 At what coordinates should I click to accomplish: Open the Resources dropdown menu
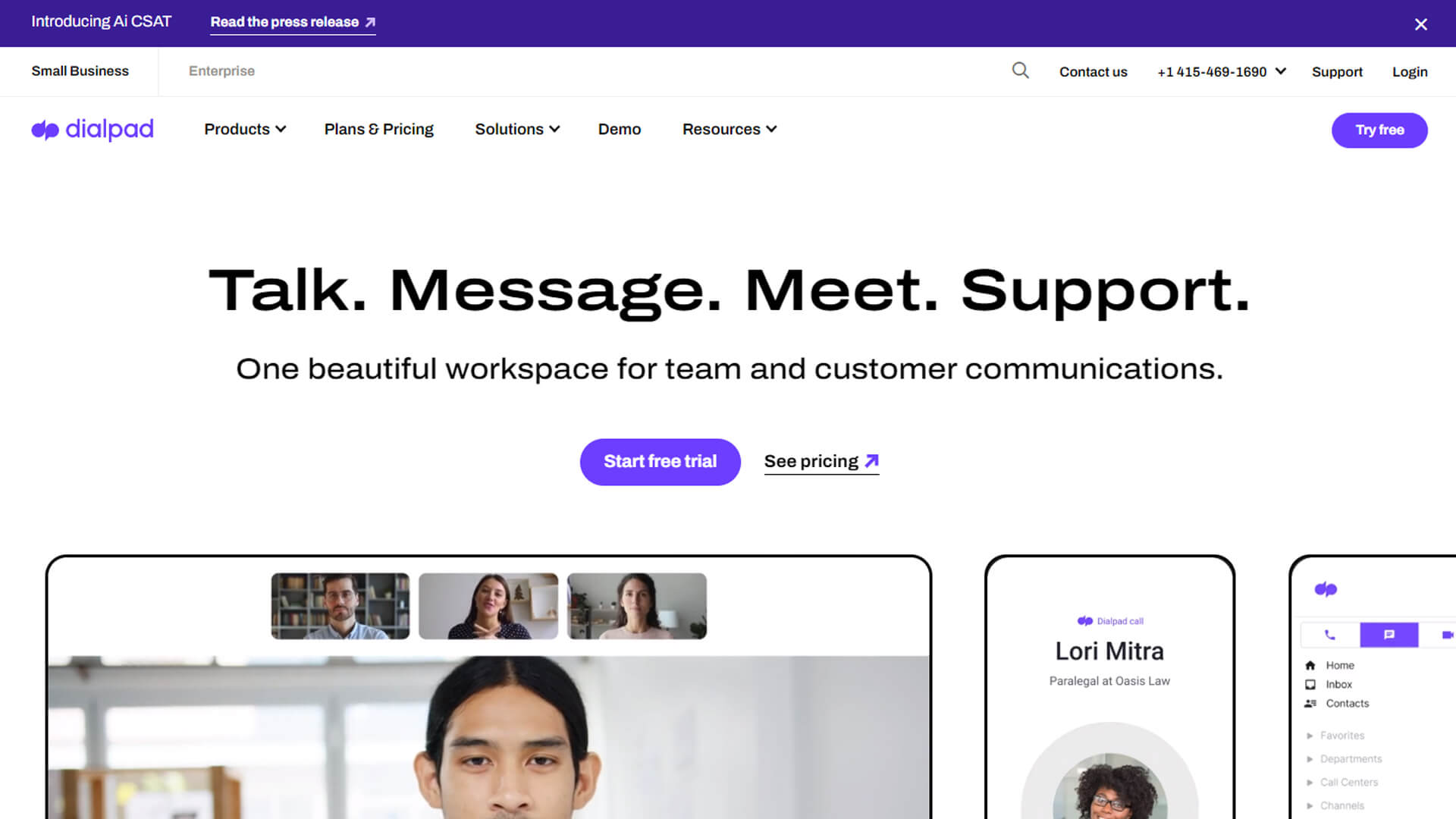pyautogui.click(x=730, y=130)
